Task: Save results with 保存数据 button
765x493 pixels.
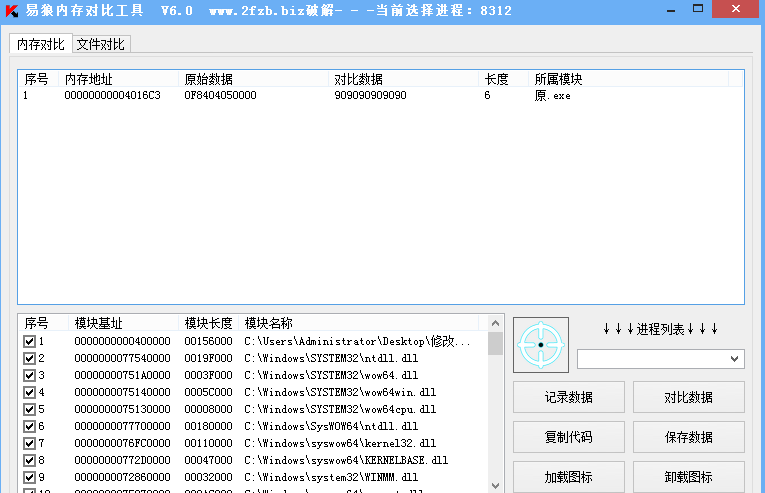Action: click(x=688, y=437)
